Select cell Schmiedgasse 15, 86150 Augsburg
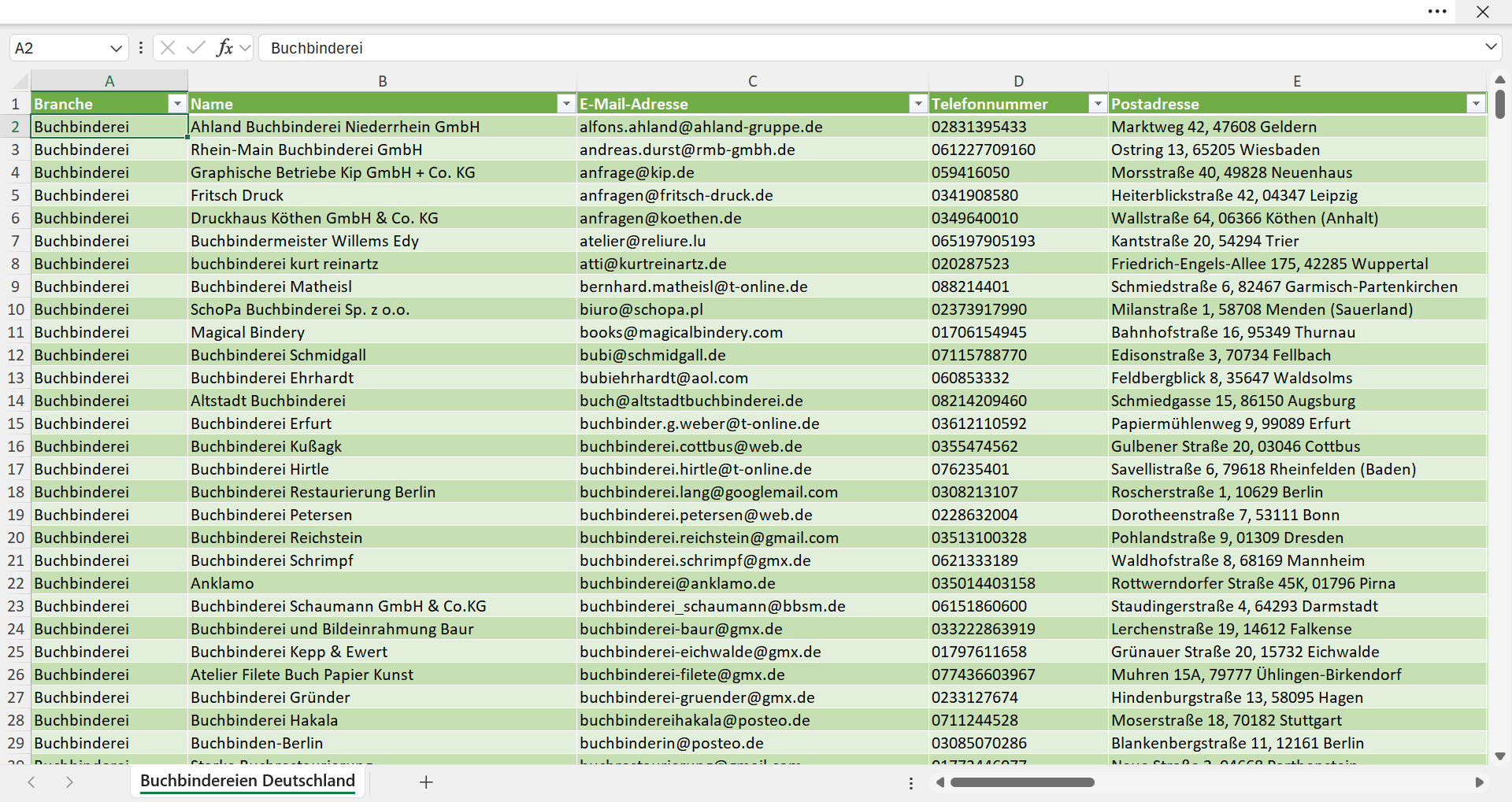Viewport: 1512px width, 802px height. (x=1297, y=401)
